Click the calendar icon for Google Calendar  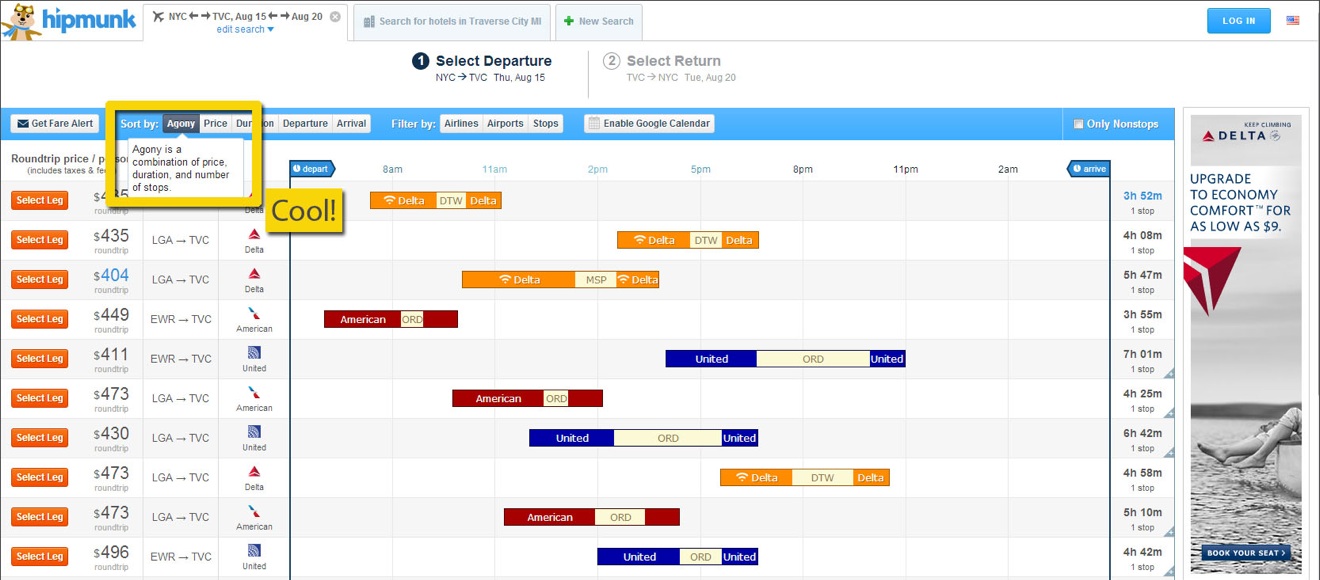pyautogui.click(x=594, y=124)
